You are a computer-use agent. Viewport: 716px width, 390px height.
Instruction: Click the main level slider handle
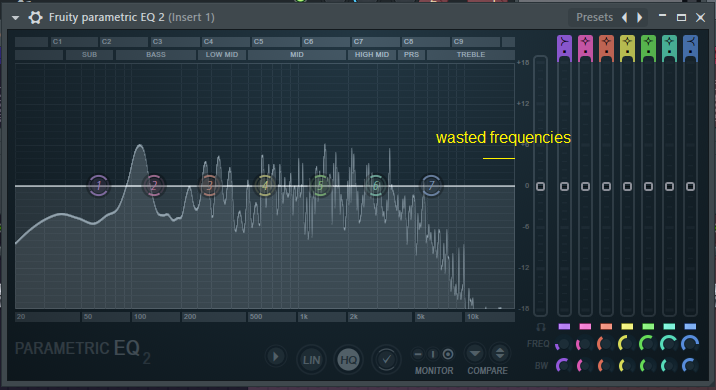pyautogui.click(x=541, y=186)
